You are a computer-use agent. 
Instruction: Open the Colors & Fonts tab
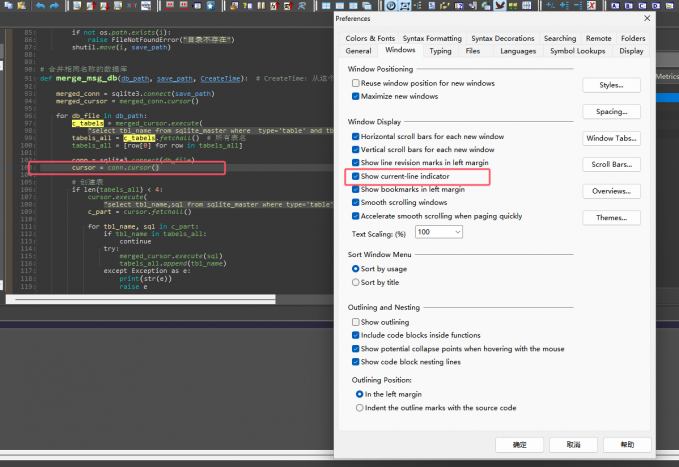pyautogui.click(x=370, y=38)
